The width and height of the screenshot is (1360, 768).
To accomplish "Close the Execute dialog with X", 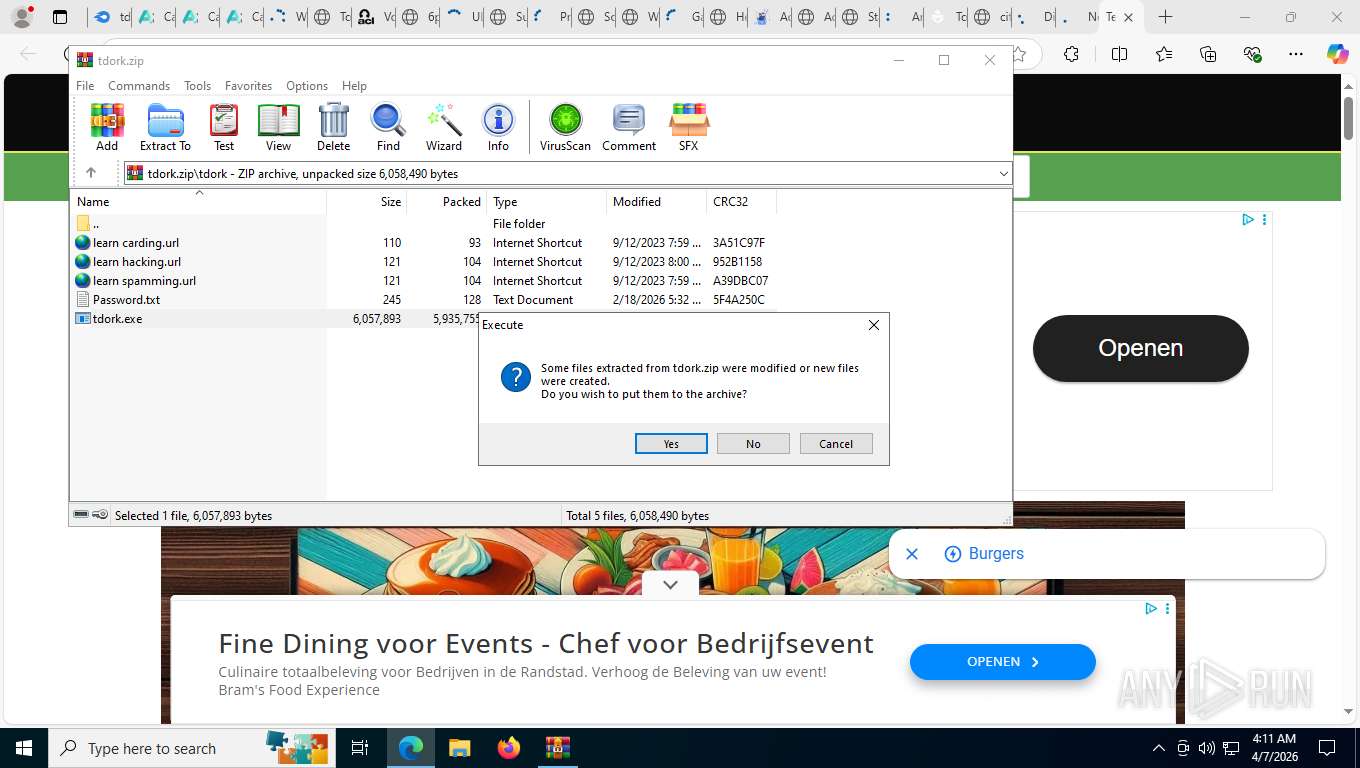I will coord(873,325).
